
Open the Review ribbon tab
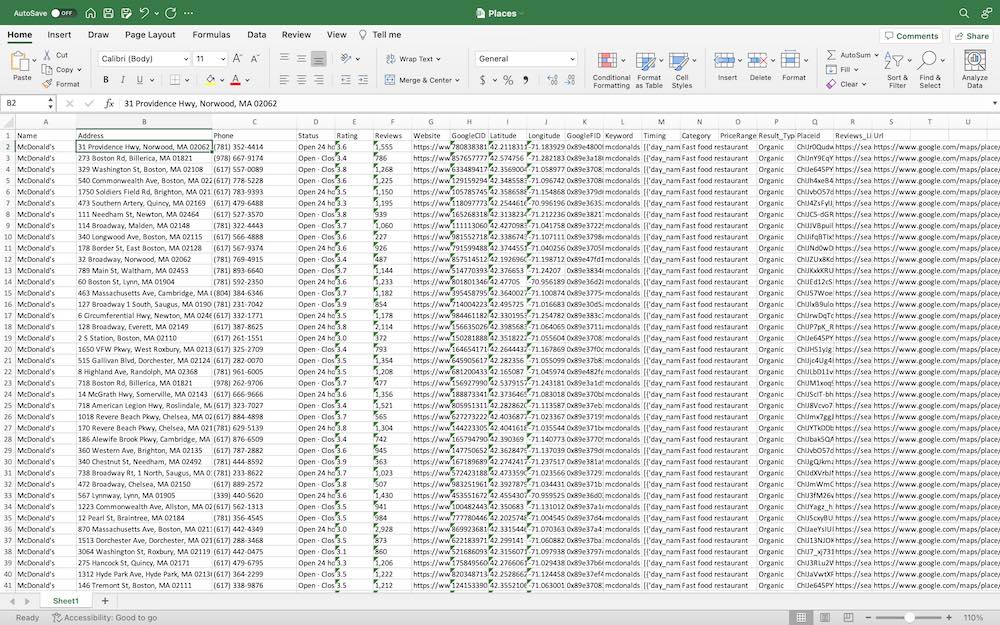296,34
